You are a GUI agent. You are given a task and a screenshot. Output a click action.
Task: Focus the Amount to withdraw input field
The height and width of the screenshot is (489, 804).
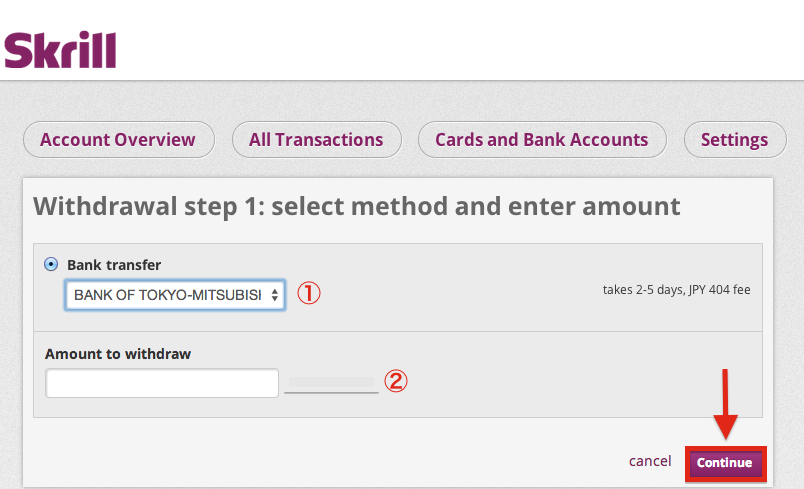pyautogui.click(x=162, y=383)
